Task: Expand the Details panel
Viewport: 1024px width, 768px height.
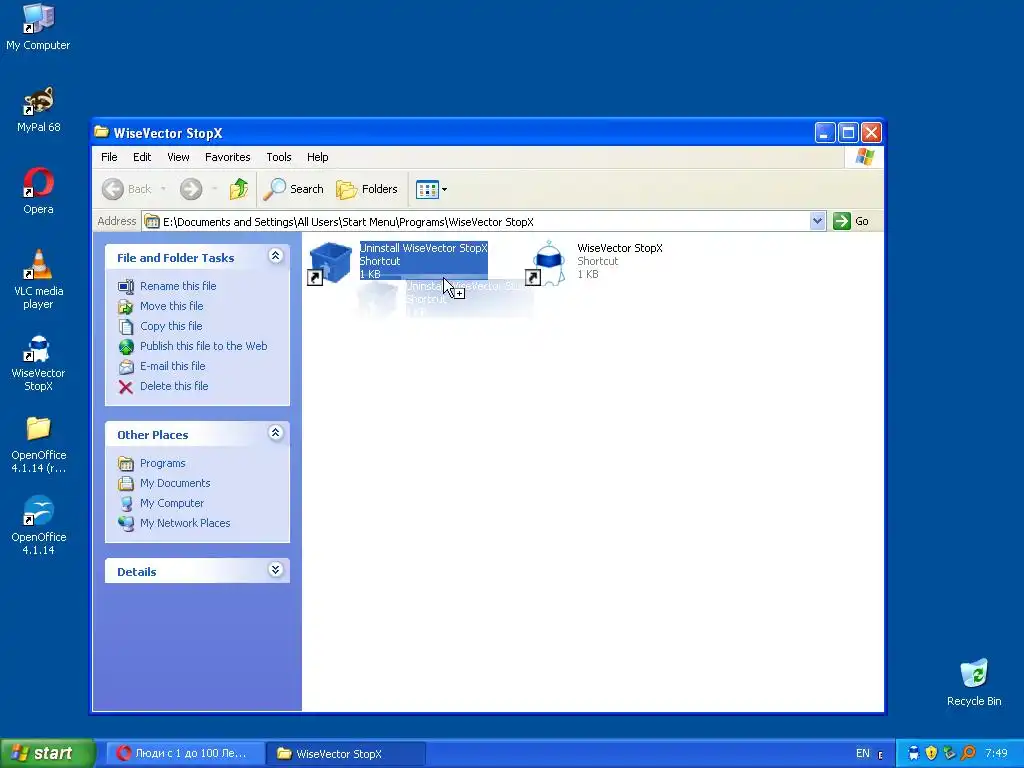Action: click(276, 570)
